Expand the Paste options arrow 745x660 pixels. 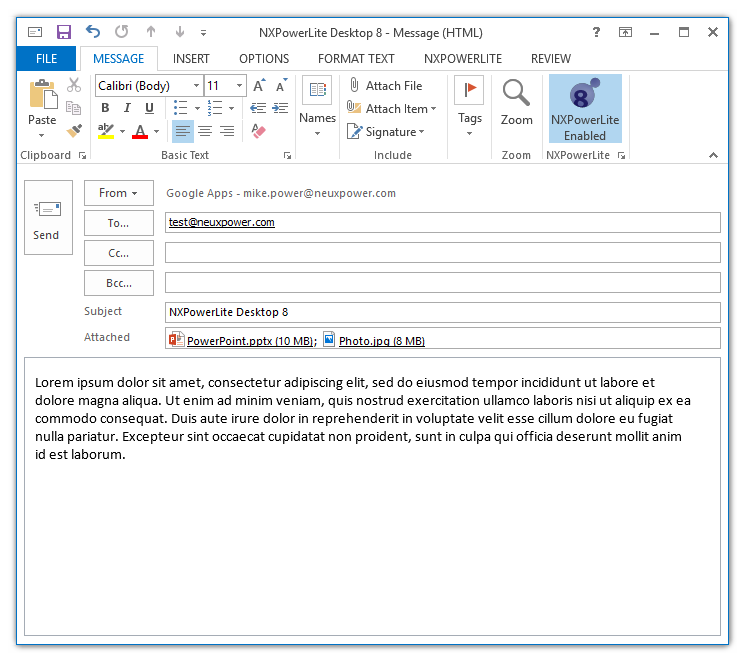42,135
